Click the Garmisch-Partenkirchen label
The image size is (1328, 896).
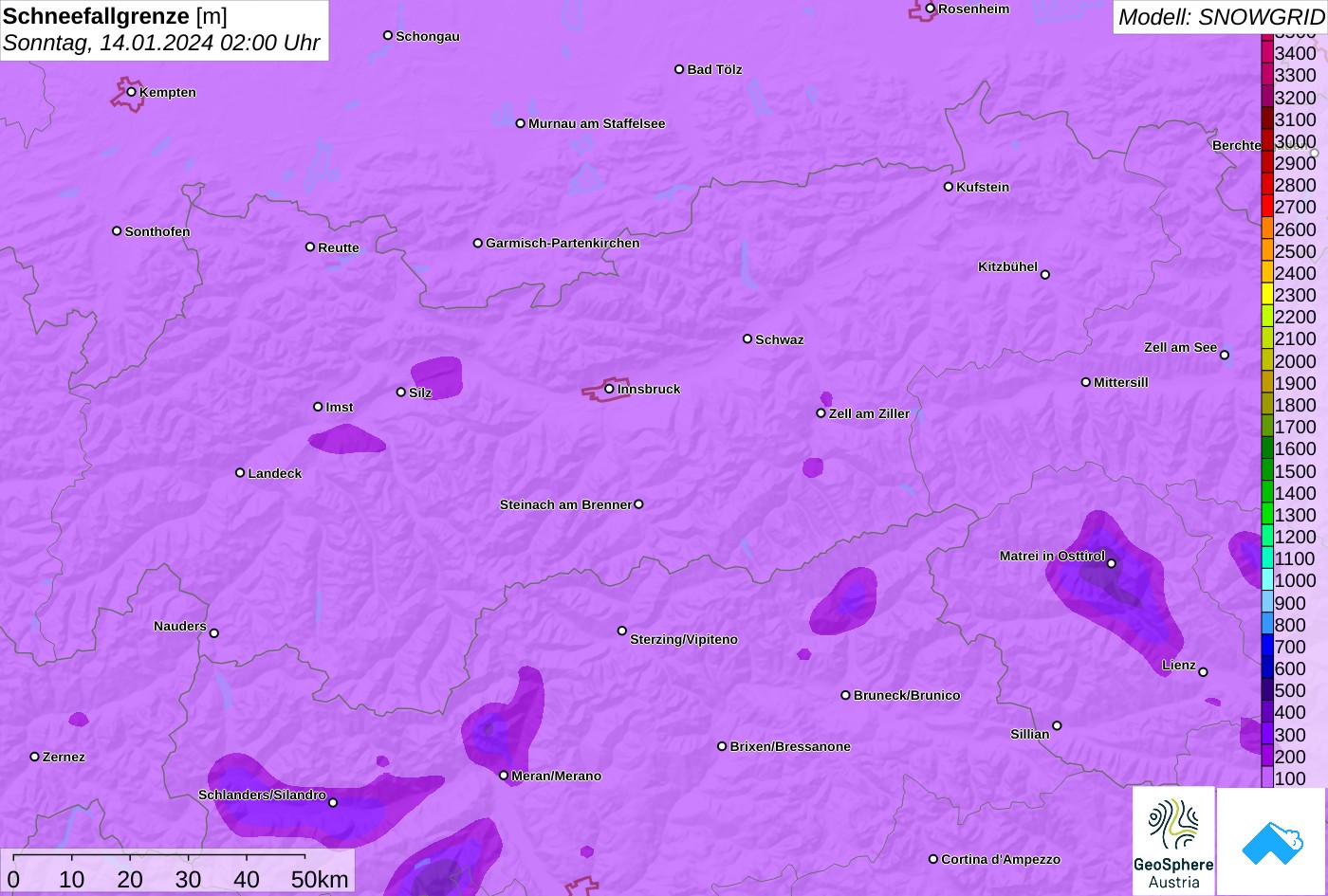pyautogui.click(x=563, y=243)
